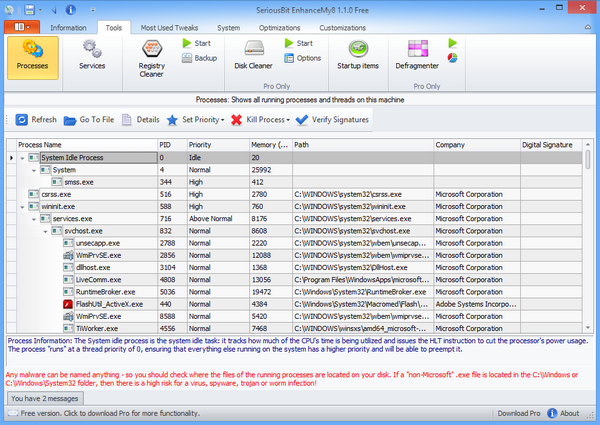The width and height of the screenshot is (600, 425).
Task: Click the Refresh process list button
Action: click(36, 120)
